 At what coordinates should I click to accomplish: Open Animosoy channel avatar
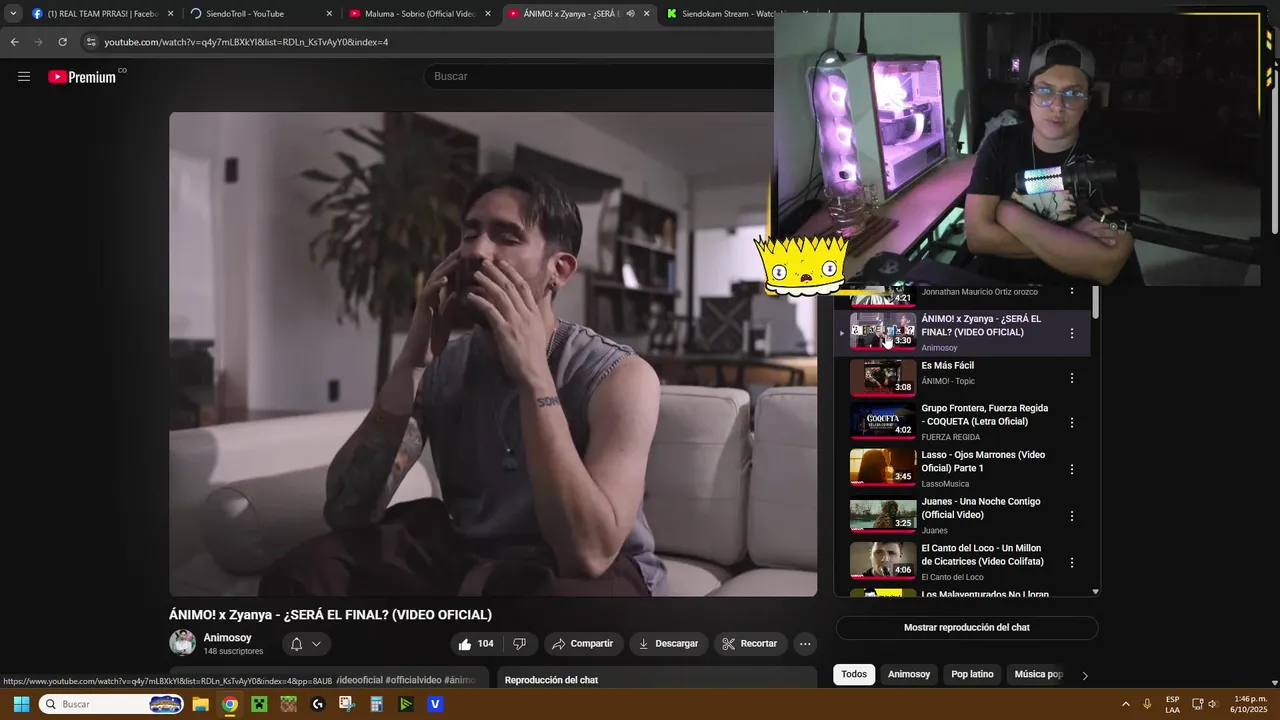[182, 643]
